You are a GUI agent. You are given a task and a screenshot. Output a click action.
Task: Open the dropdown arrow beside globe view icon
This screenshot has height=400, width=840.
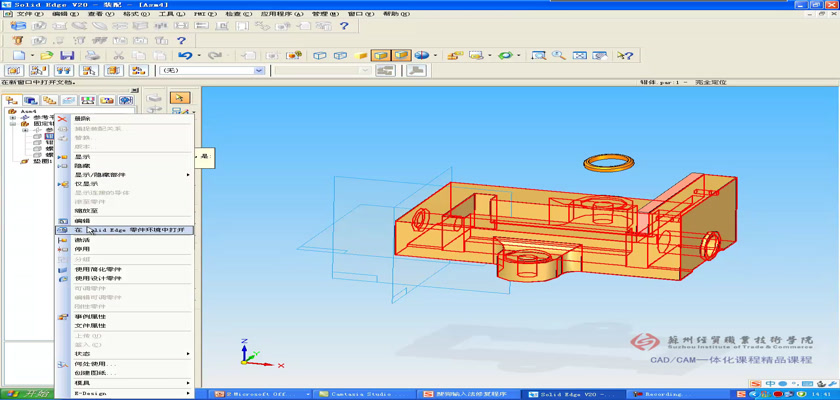point(436,55)
